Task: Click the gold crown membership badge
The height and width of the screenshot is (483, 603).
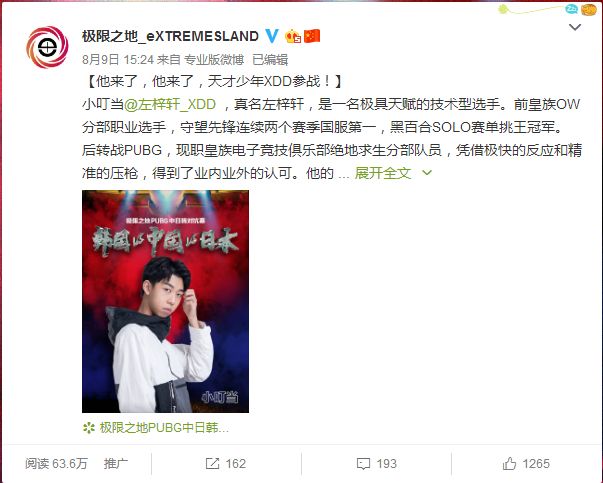Action: coord(293,36)
